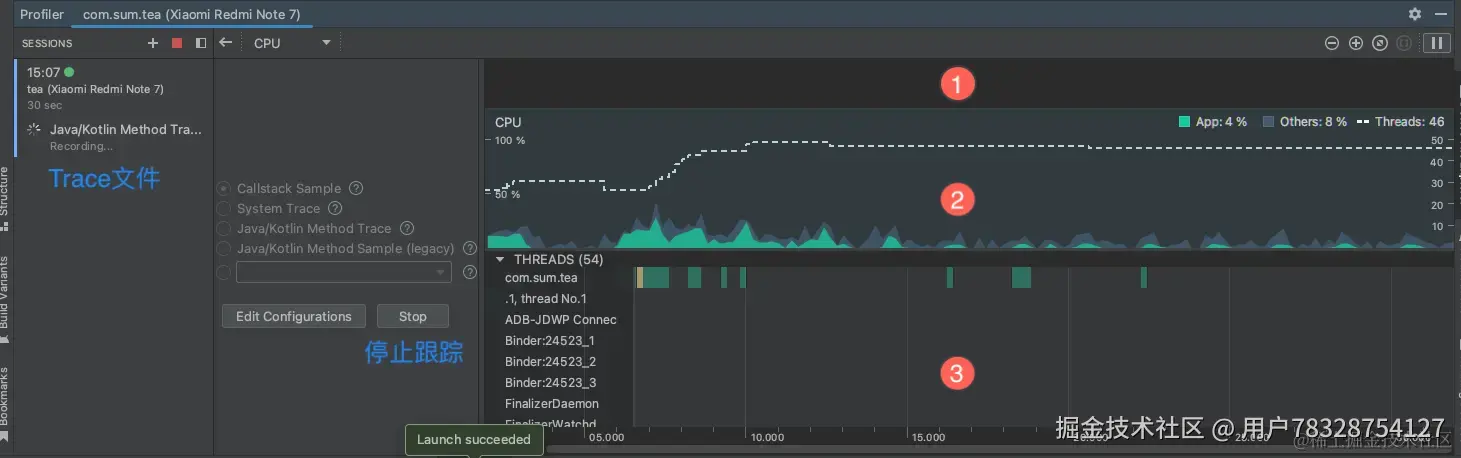
Task: Click the zoom to selection icon
Action: (1404, 43)
